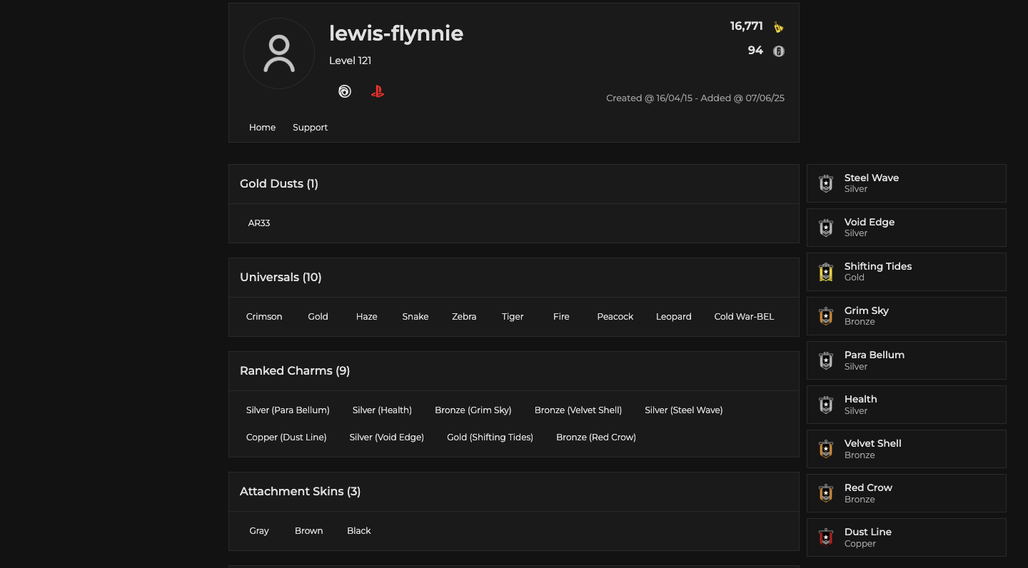The image size is (1028, 568).
Task: Click the profile avatar placeholder icon
Action: [x=279, y=53]
